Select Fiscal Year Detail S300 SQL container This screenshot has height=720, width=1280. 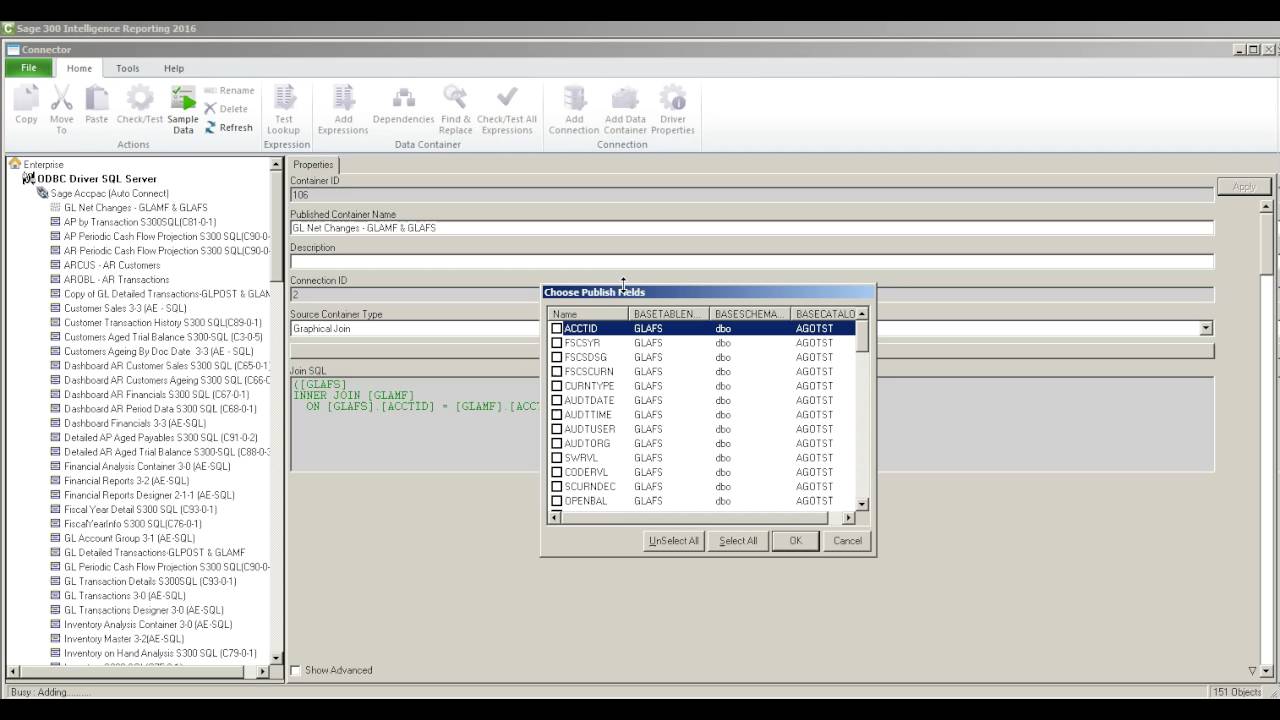point(140,509)
